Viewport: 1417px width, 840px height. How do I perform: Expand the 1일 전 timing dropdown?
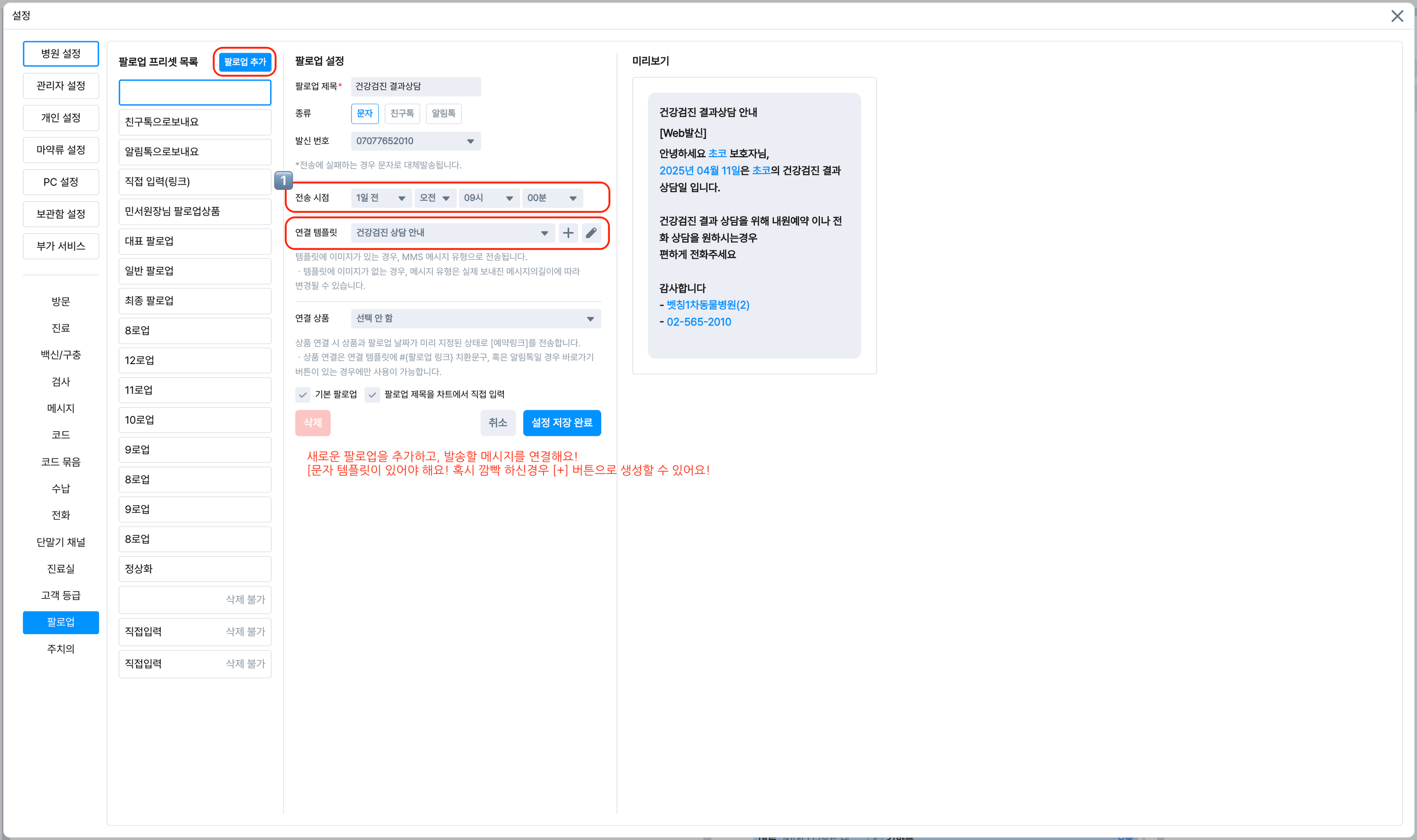(380, 198)
